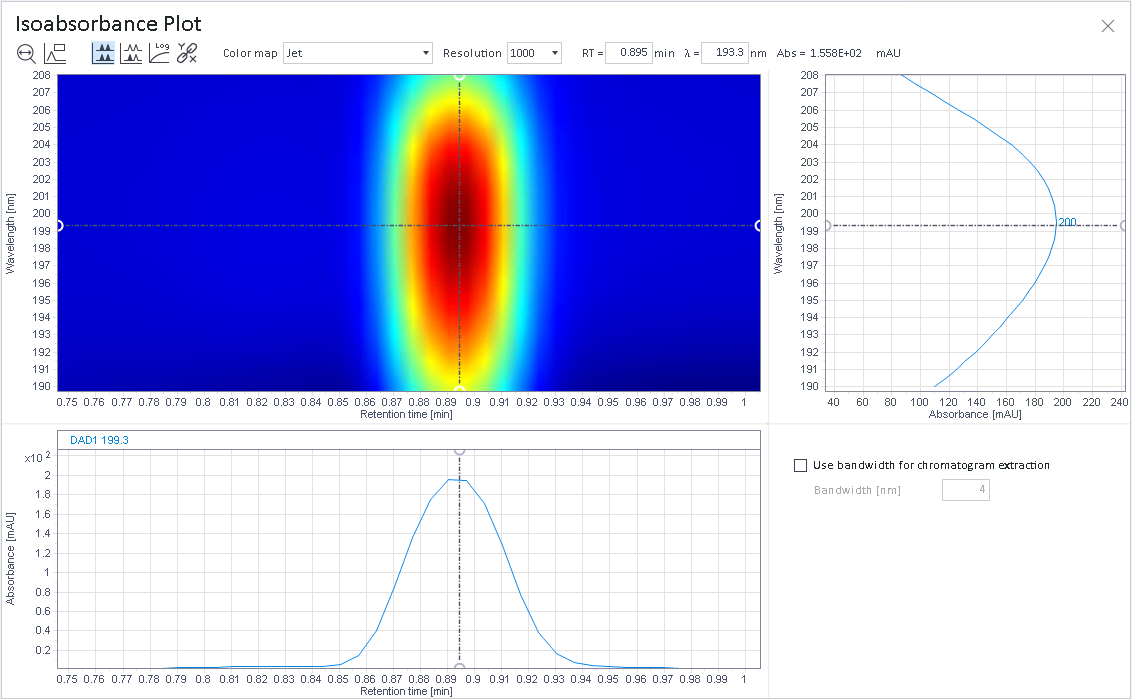The height and width of the screenshot is (699, 1132).
Task: Open the Resolution dropdown showing 1000
Action: (534, 53)
